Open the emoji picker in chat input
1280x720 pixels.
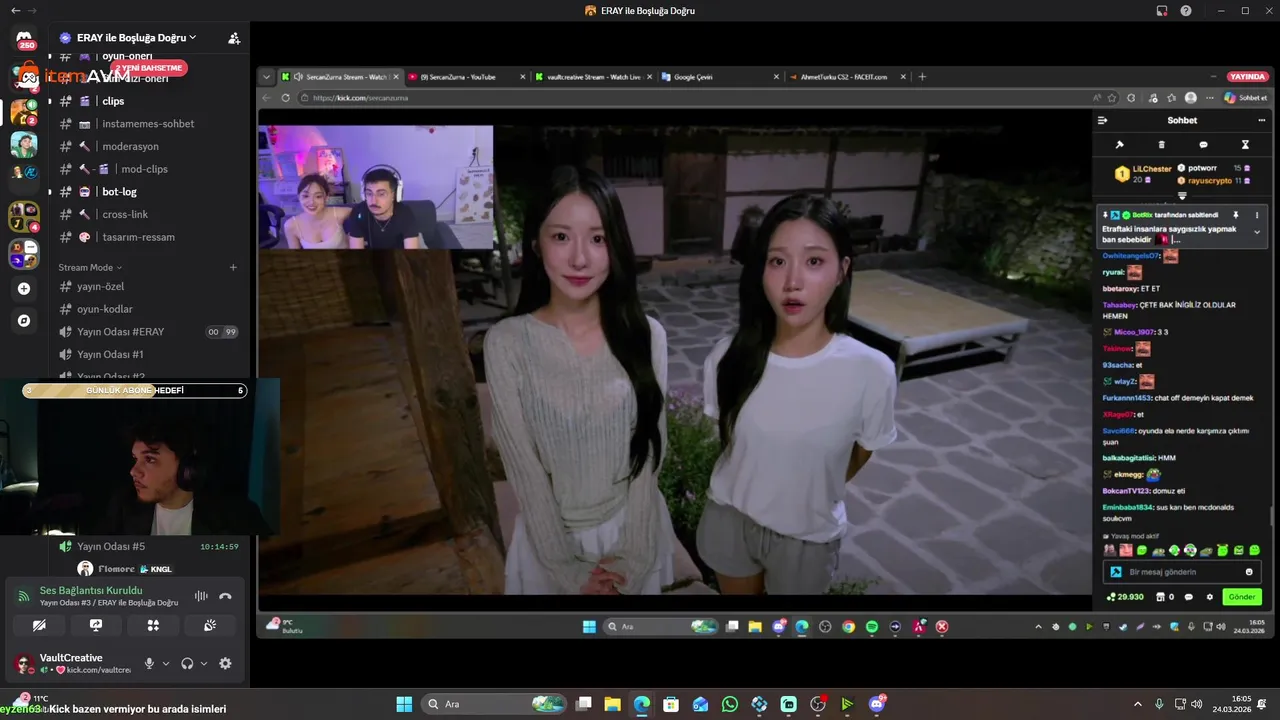click(x=1249, y=572)
